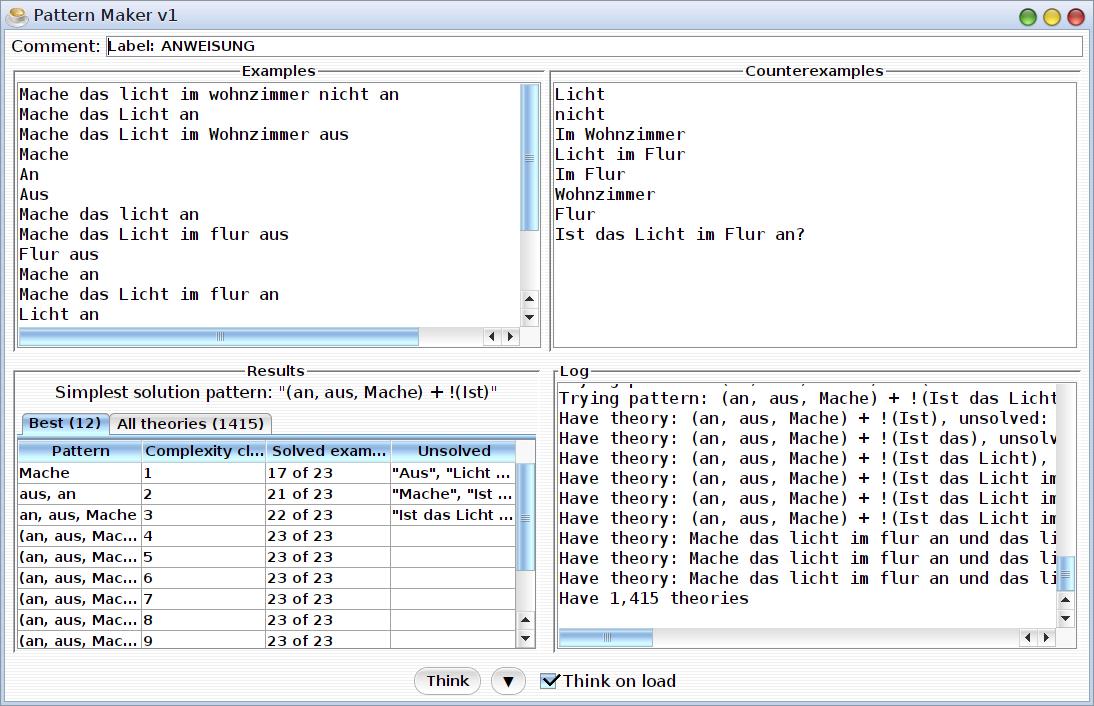The image size is (1094, 706).
Task: Select the "aus, an" pattern row
Action: point(79,494)
